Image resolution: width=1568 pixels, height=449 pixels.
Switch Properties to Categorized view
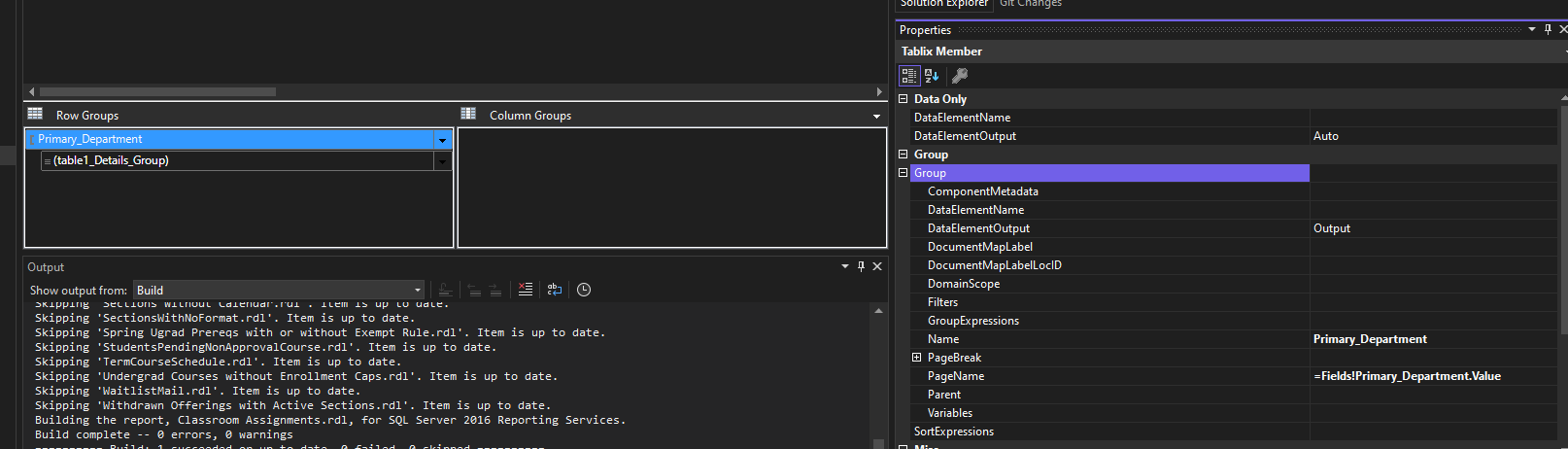pos(909,75)
